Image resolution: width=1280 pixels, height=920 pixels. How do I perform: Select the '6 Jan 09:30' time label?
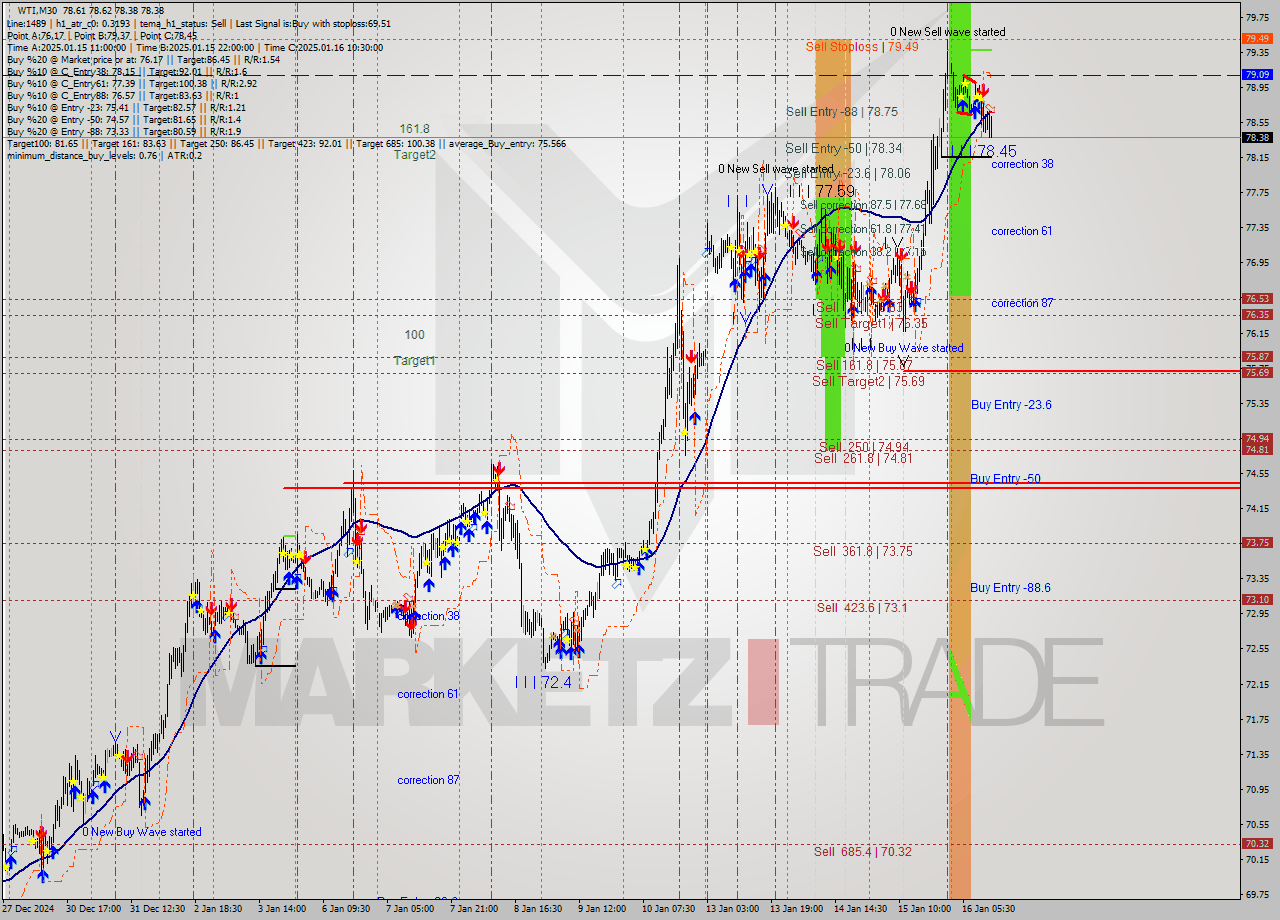point(346,909)
